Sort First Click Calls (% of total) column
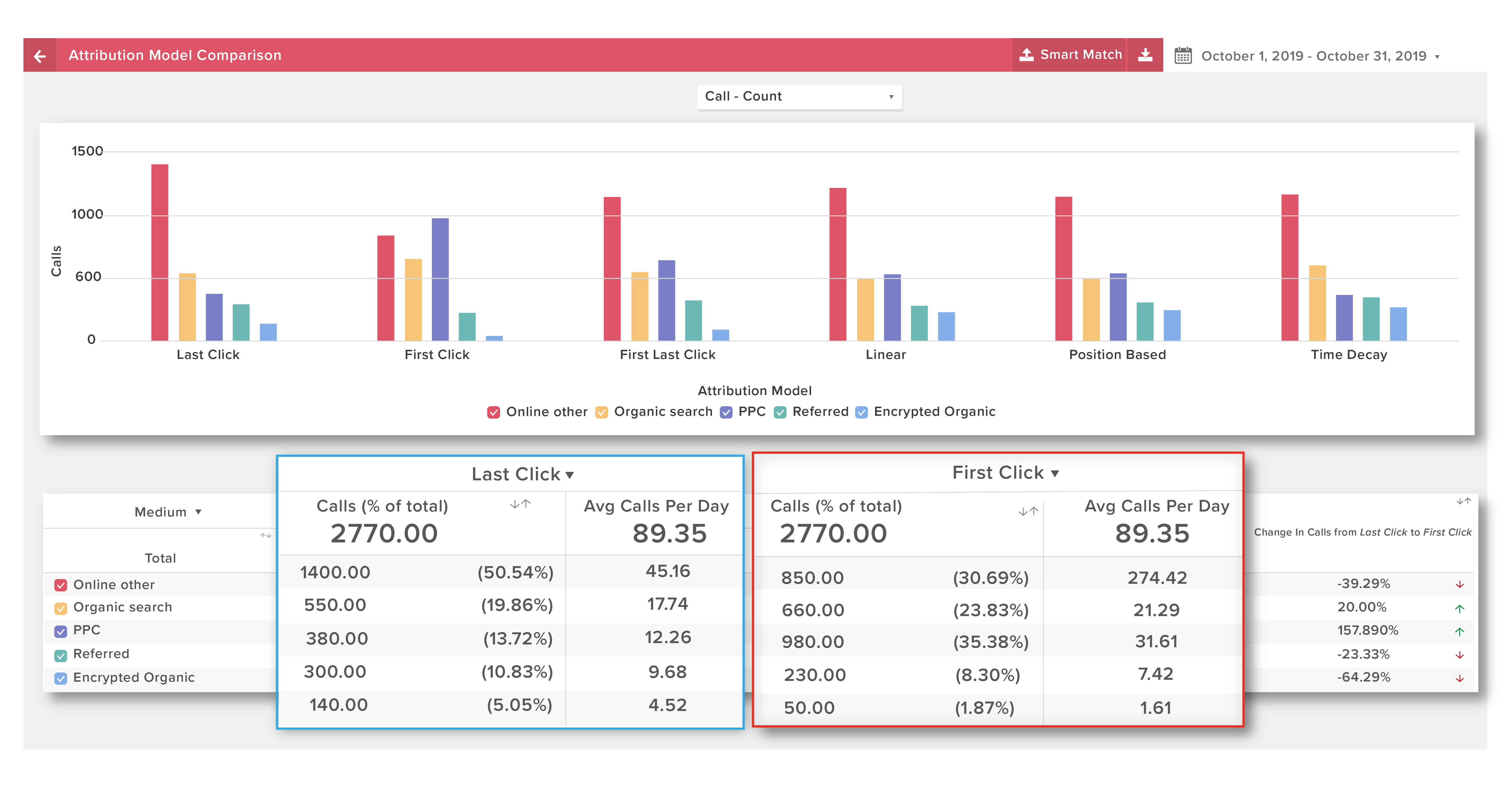The width and height of the screenshot is (1512, 786). coord(1028,511)
